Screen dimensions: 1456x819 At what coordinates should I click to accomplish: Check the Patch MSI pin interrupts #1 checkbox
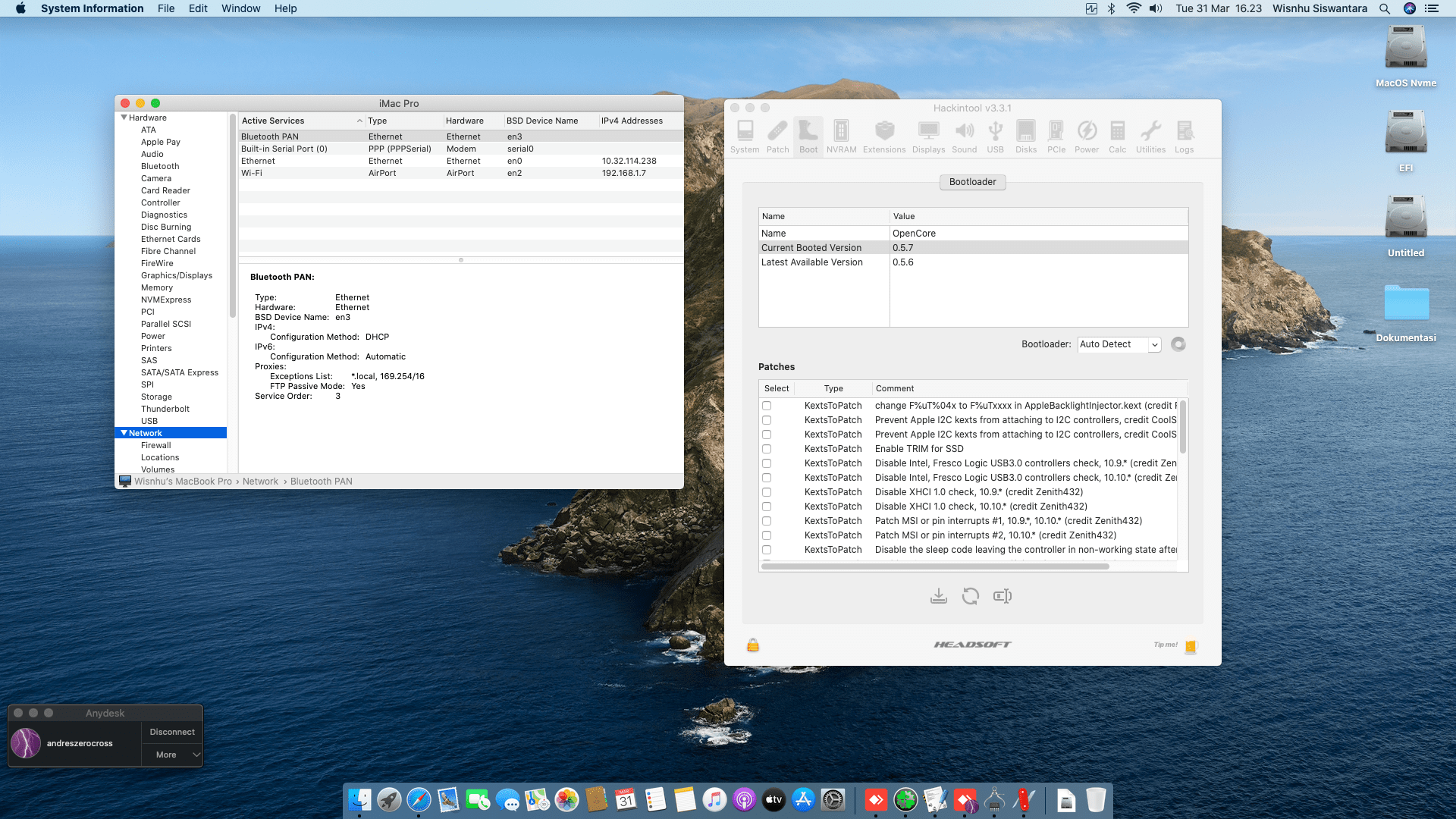tap(767, 521)
